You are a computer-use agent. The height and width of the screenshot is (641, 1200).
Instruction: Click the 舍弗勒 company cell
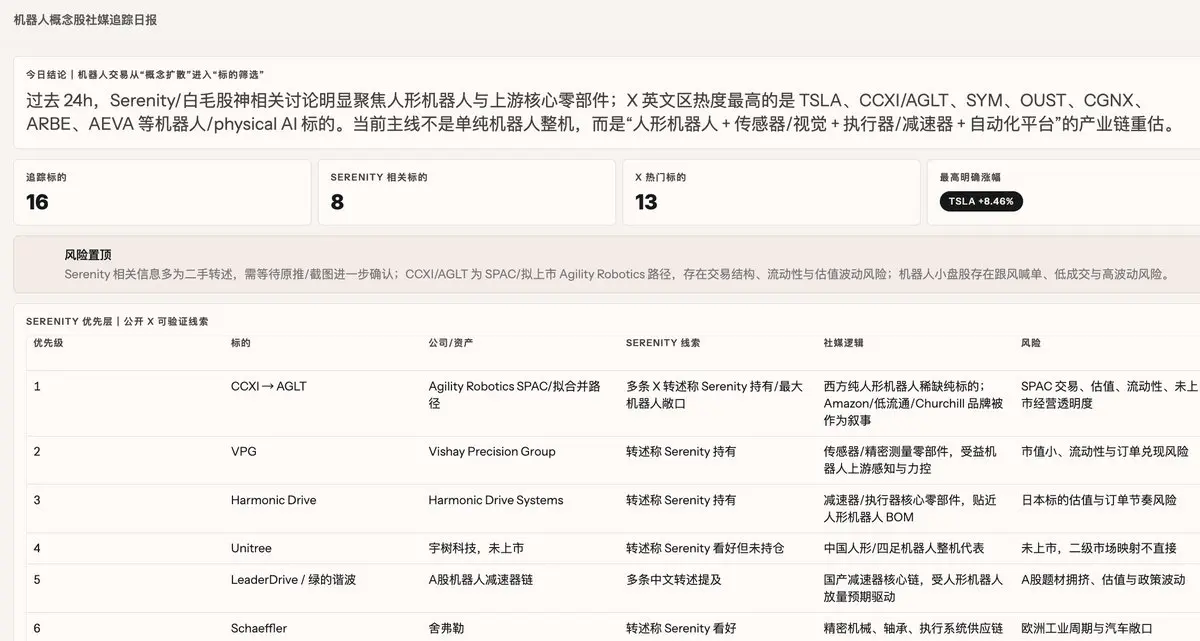(446, 628)
